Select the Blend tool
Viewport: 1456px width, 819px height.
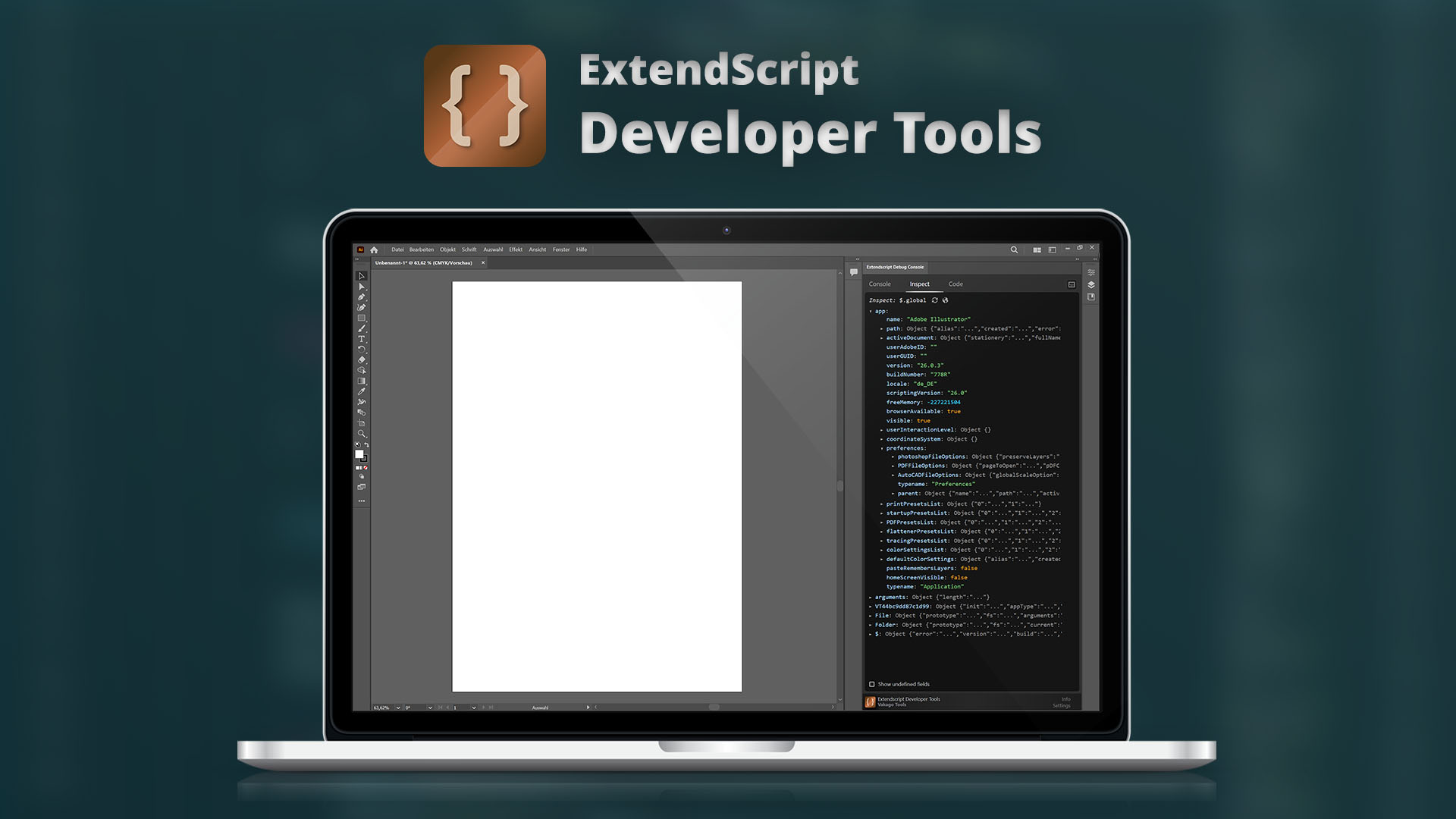[362, 413]
